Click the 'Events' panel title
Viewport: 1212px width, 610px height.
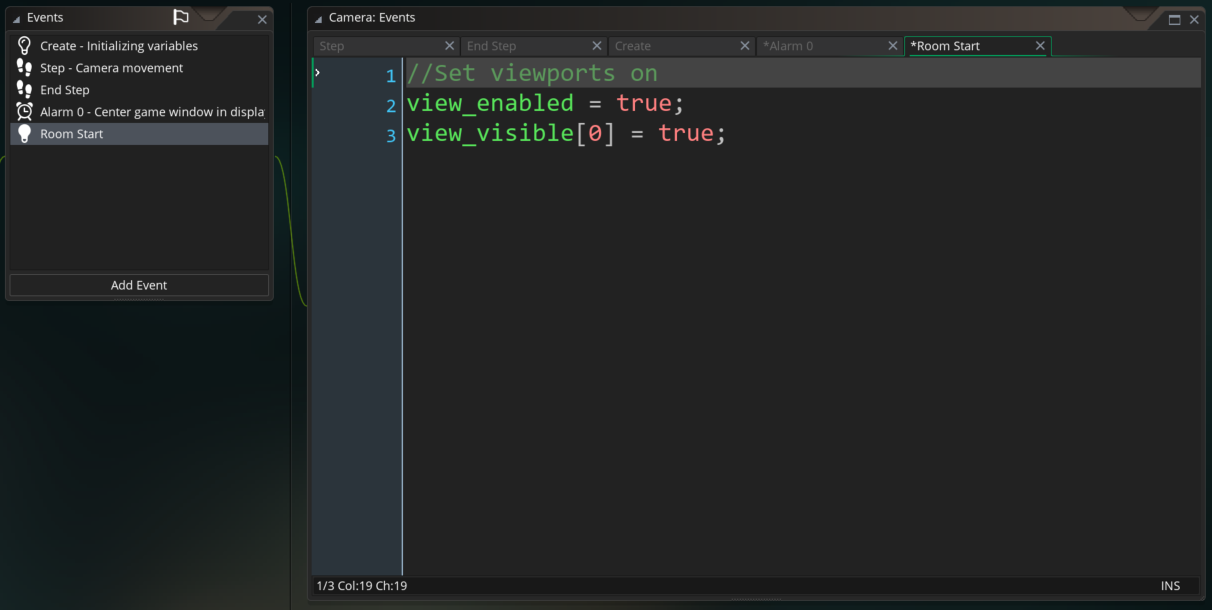coord(45,18)
